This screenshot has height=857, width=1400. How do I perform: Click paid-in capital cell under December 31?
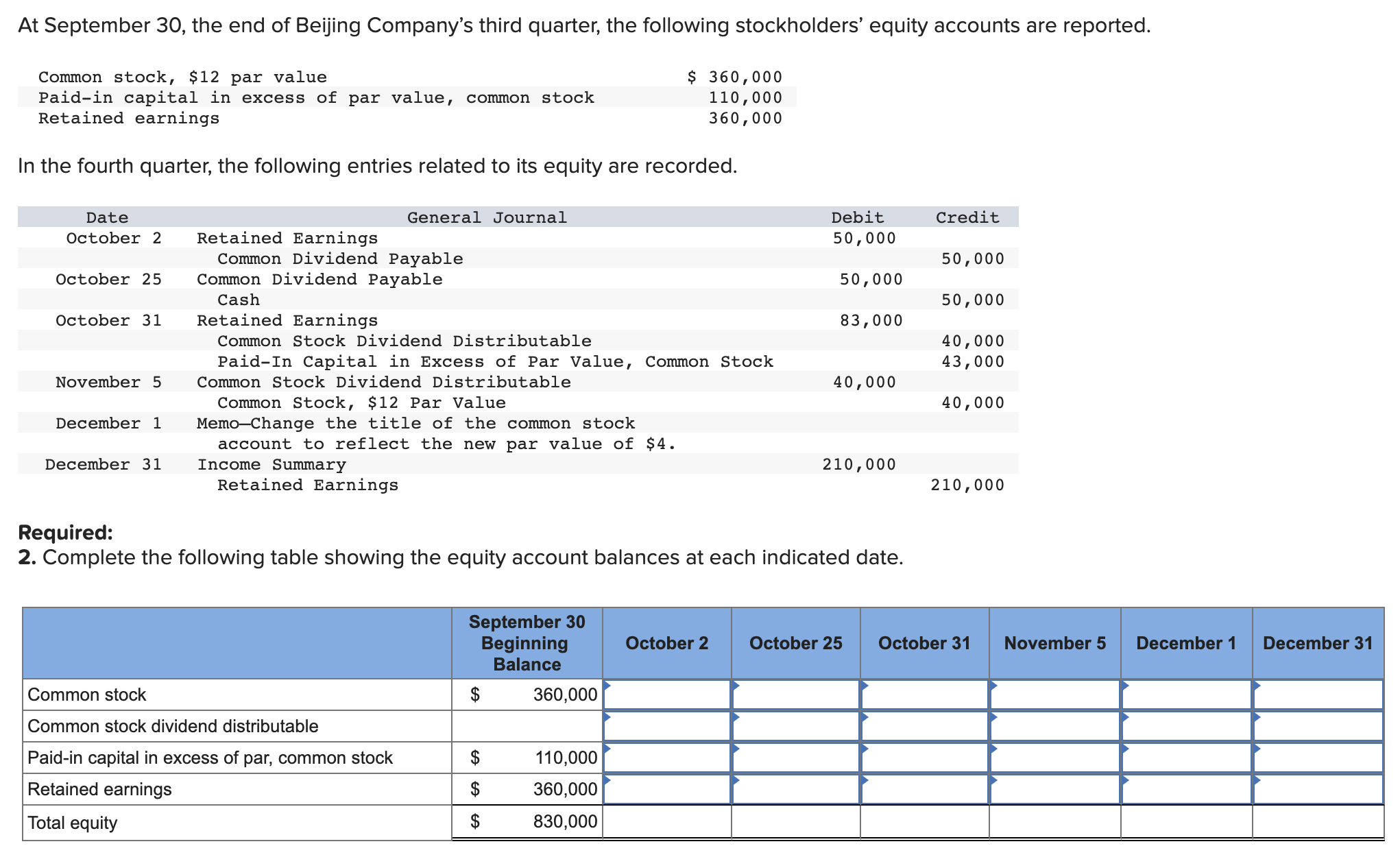pos(1318,758)
